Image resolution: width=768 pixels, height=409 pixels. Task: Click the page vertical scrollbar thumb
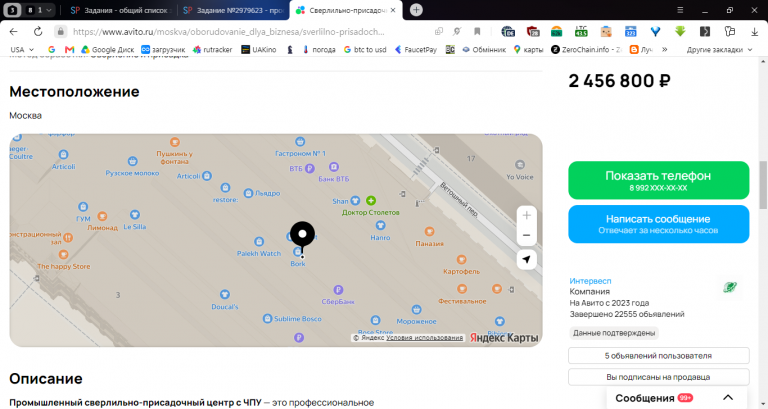[x=763, y=185]
